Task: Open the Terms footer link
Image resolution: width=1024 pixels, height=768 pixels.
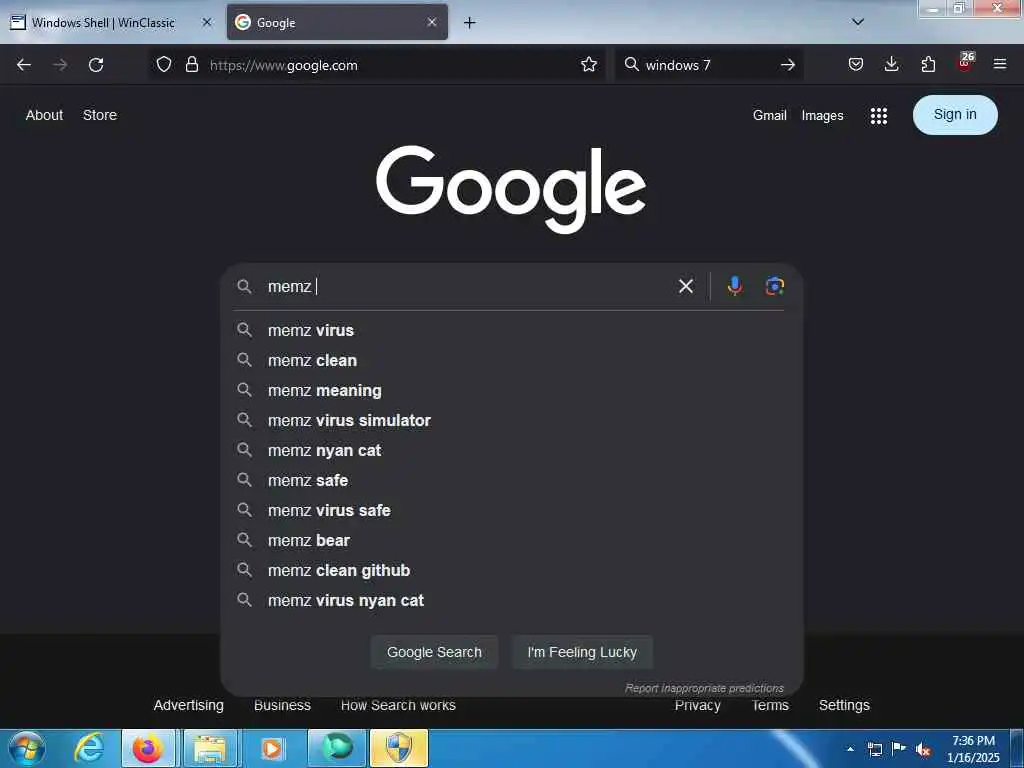Action: 770,705
